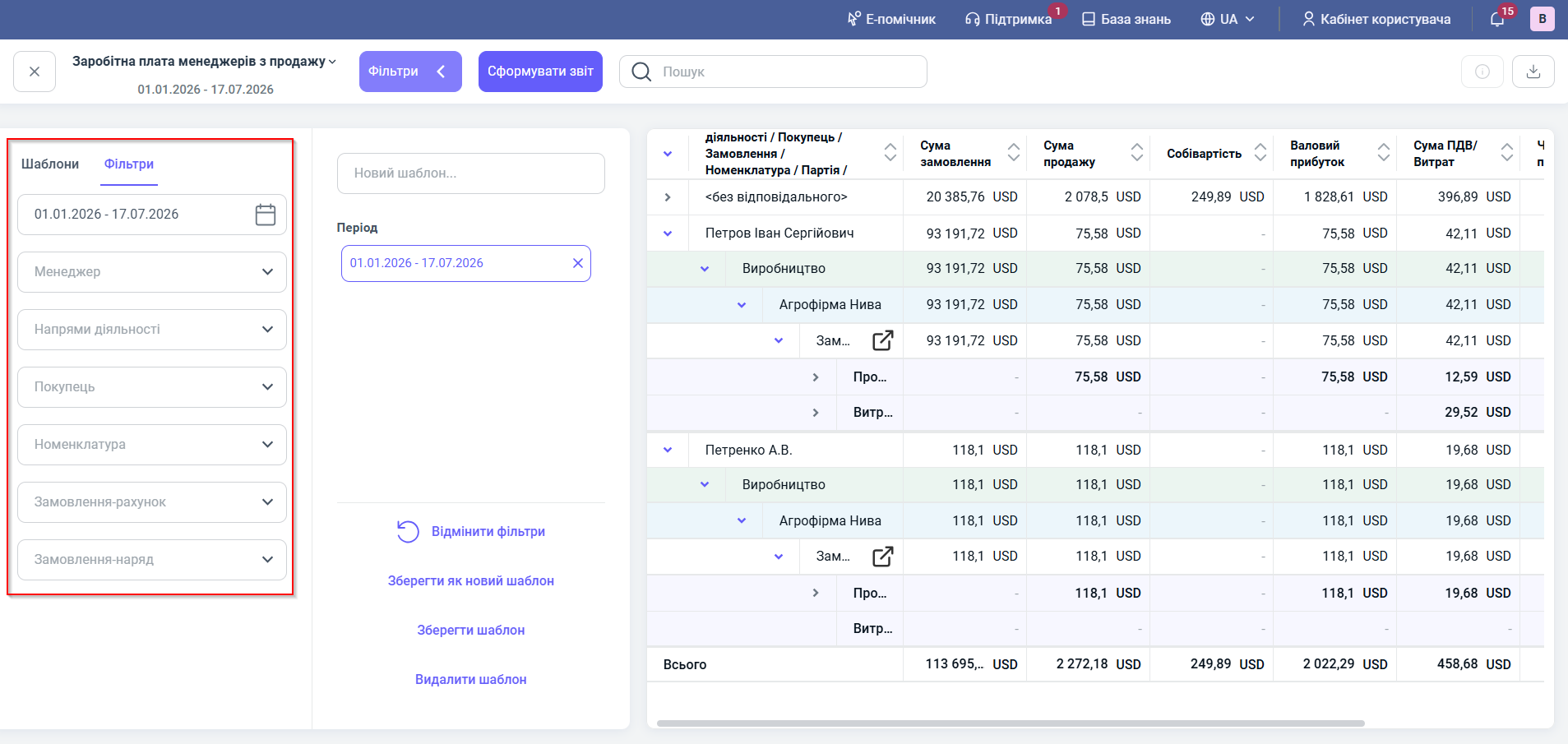Collapse the Петренко А.В. row

pos(668,450)
